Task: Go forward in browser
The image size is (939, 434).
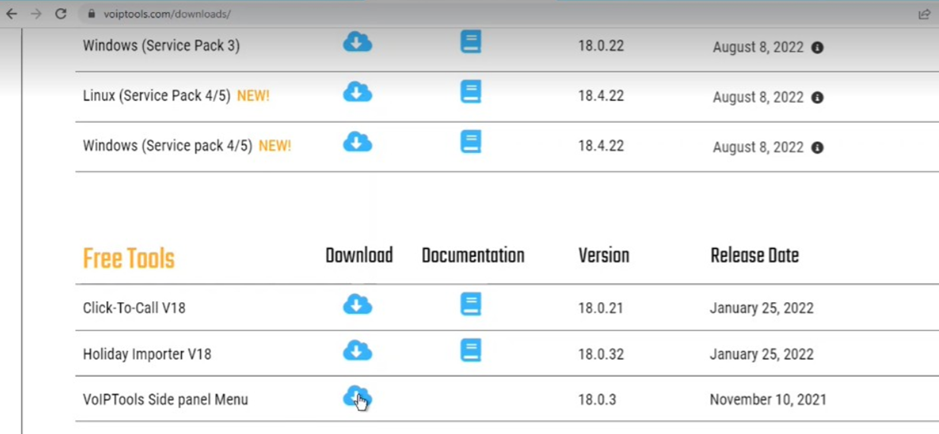Action: [36, 14]
